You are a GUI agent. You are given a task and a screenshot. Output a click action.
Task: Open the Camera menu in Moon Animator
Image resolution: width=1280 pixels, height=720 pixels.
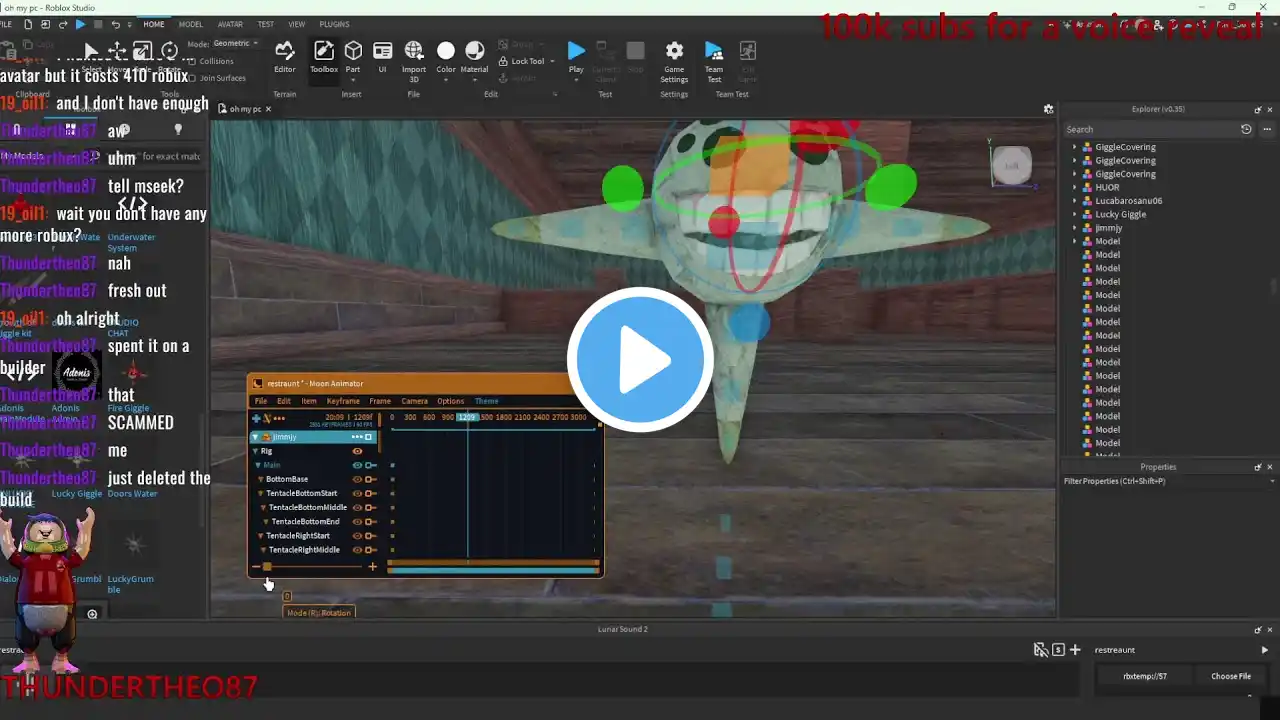(414, 401)
